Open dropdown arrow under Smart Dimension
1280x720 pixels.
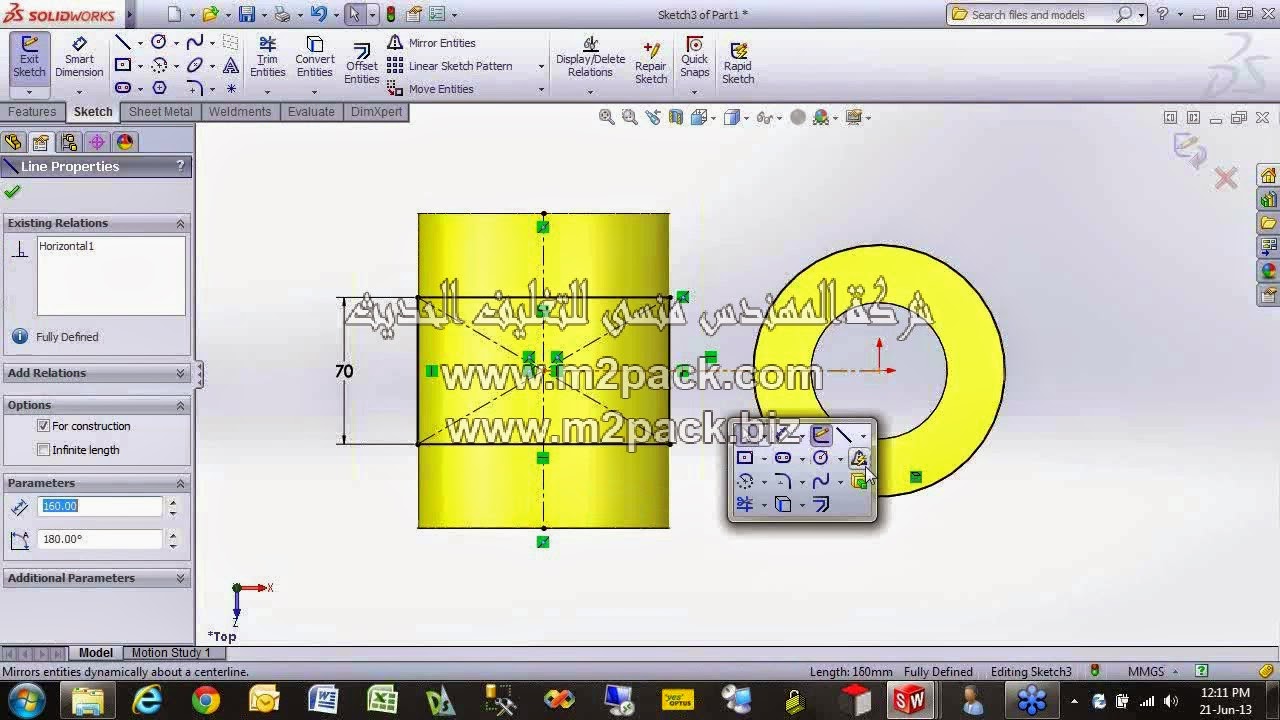(79, 92)
